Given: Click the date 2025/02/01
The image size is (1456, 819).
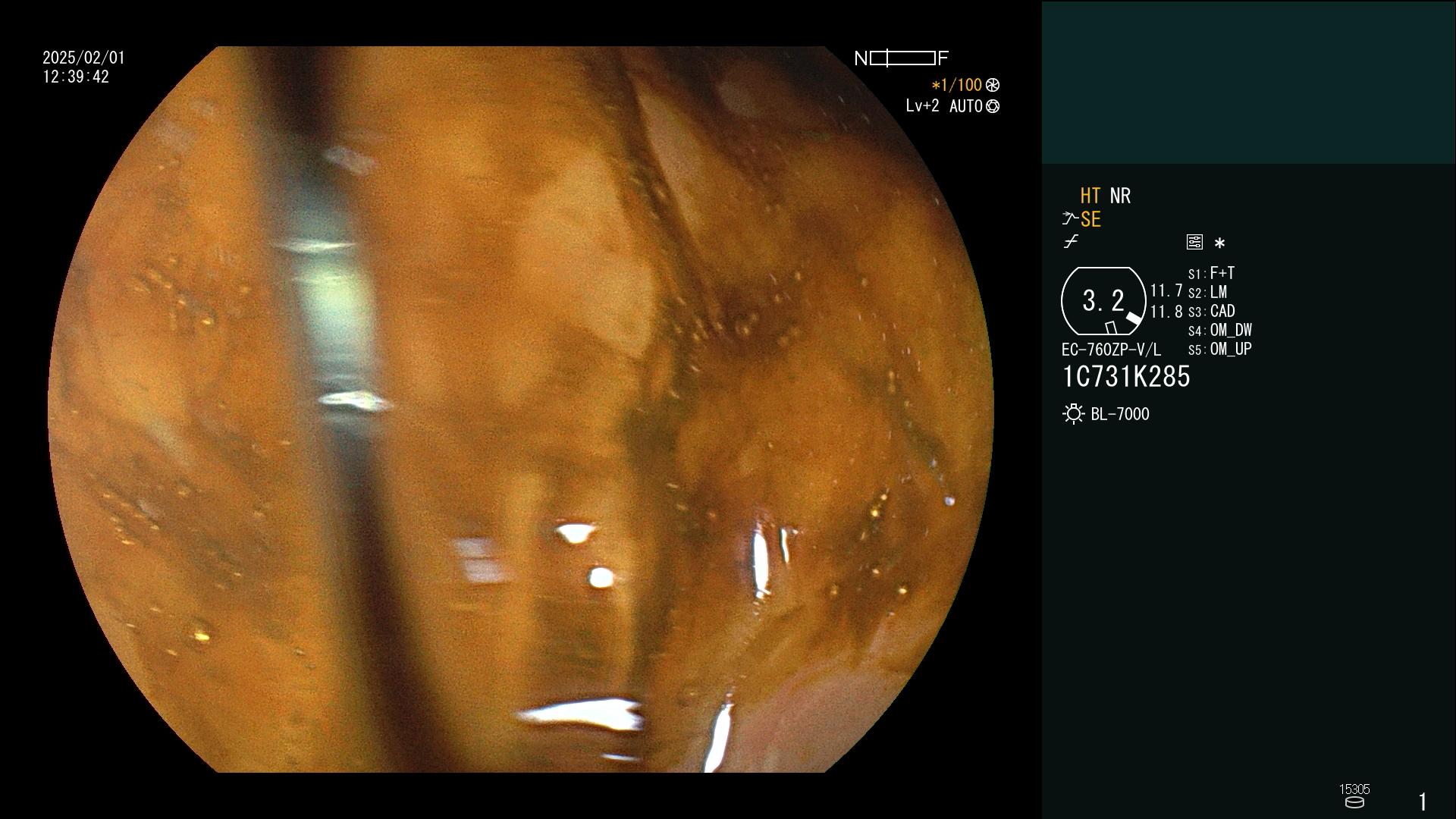Looking at the screenshot, I should (83, 58).
